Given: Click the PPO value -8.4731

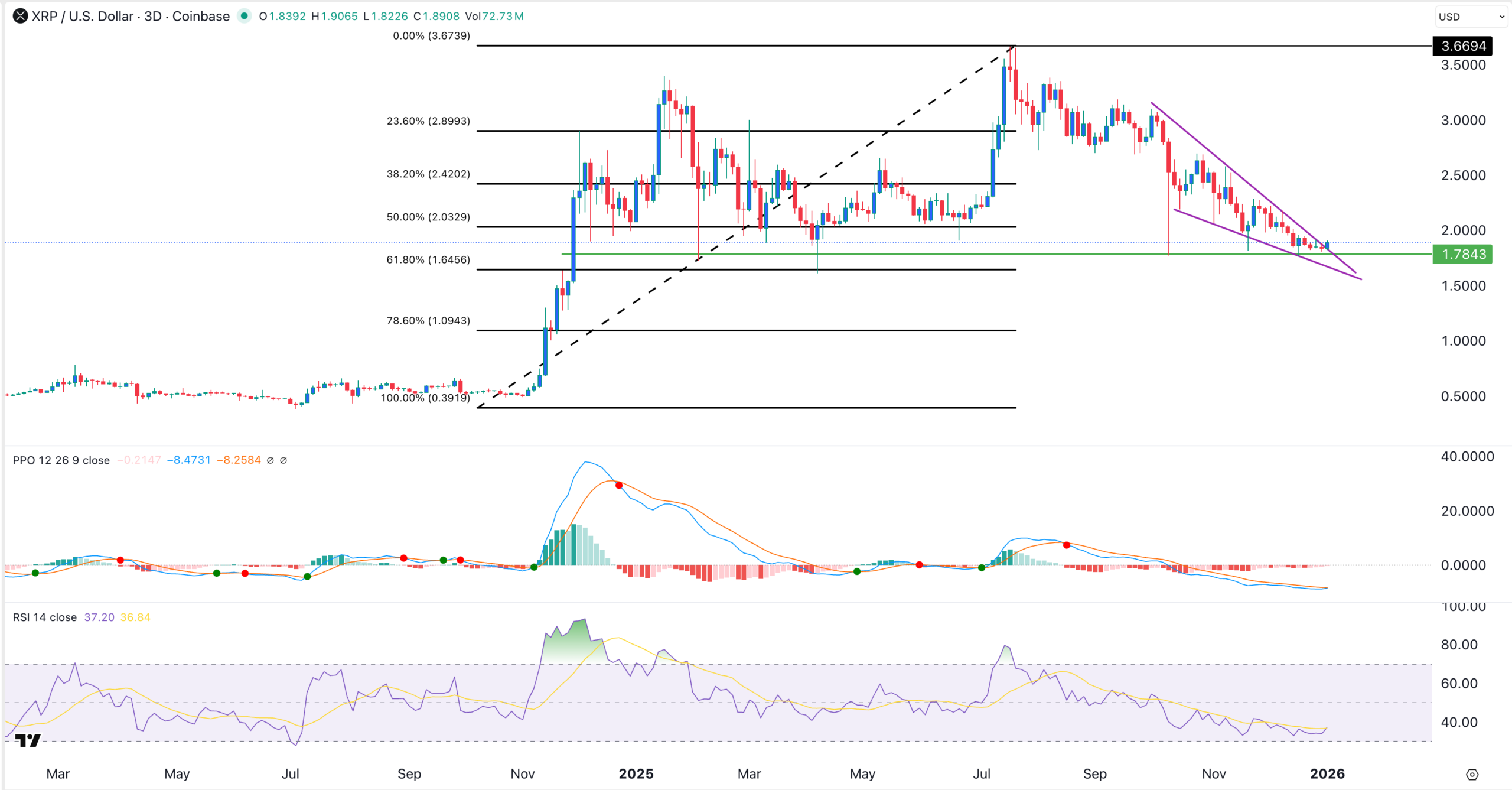Looking at the screenshot, I should 188,460.
